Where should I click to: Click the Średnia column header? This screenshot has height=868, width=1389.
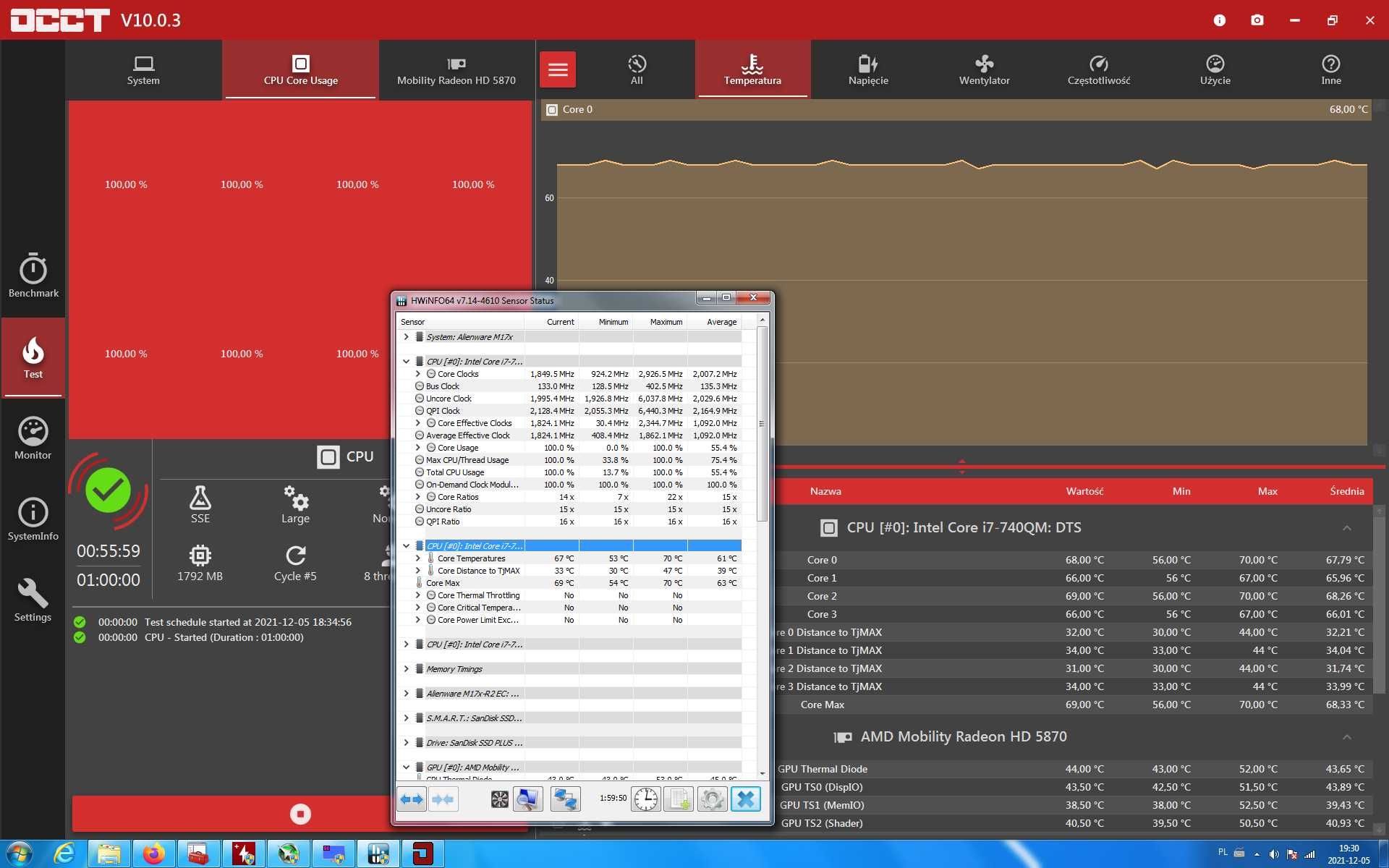pos(1347,491)
